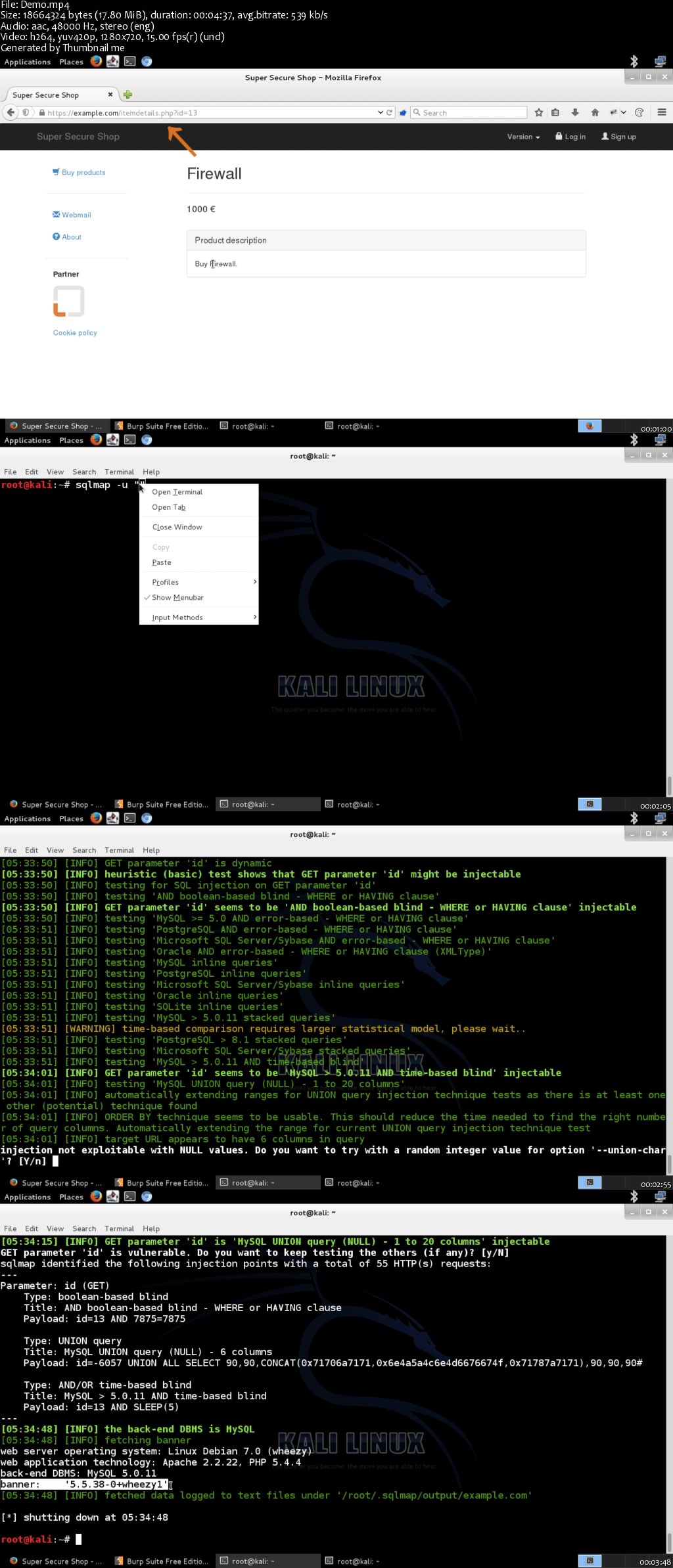Open dropdown arrow beside the home toolbar icon

(x=623, y=112)
